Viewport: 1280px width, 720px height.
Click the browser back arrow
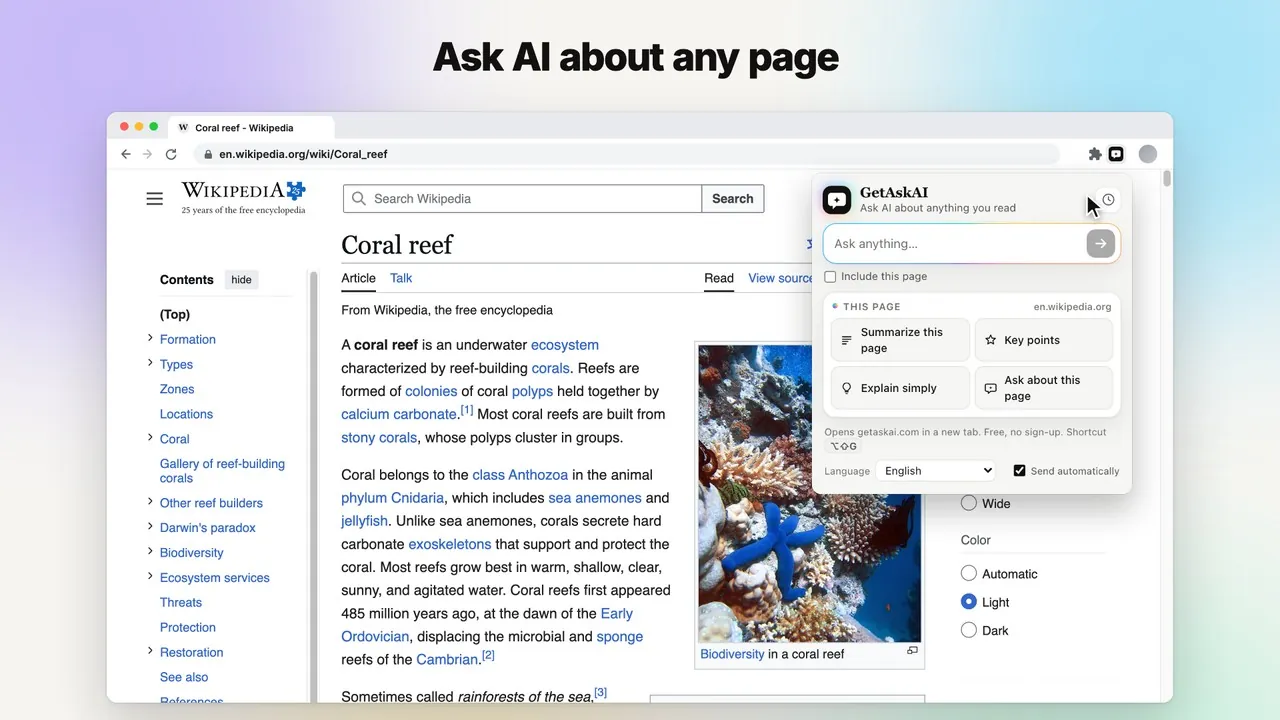click(x=126, y=154)
